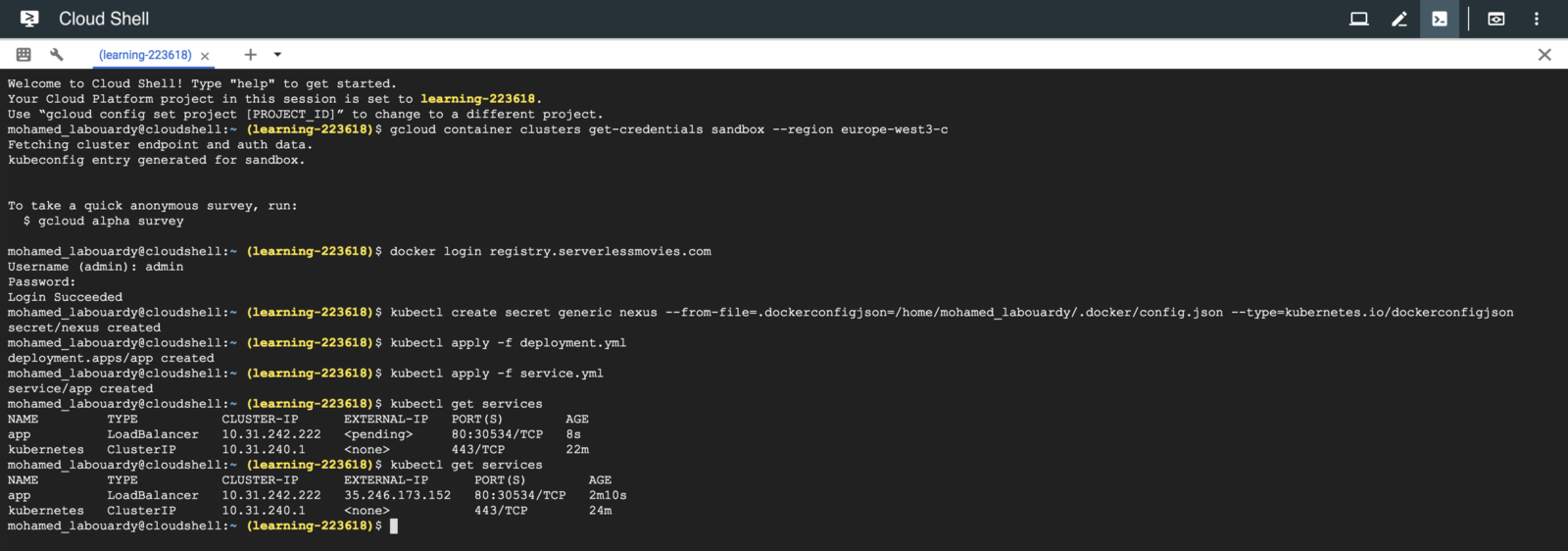Click the external IP 35.246.173.152
The width and height of the screenshot is (1568, 551).
(398, 496)
